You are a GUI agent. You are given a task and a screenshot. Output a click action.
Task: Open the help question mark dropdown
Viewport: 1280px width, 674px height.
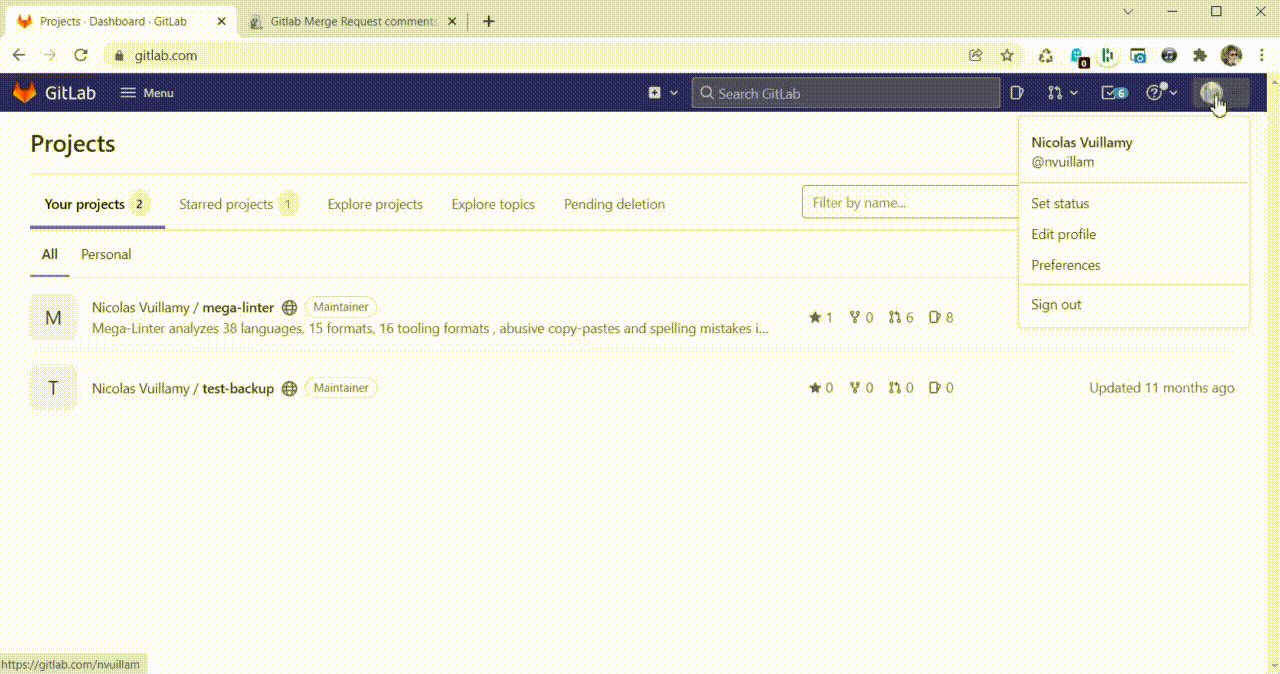1161,93
